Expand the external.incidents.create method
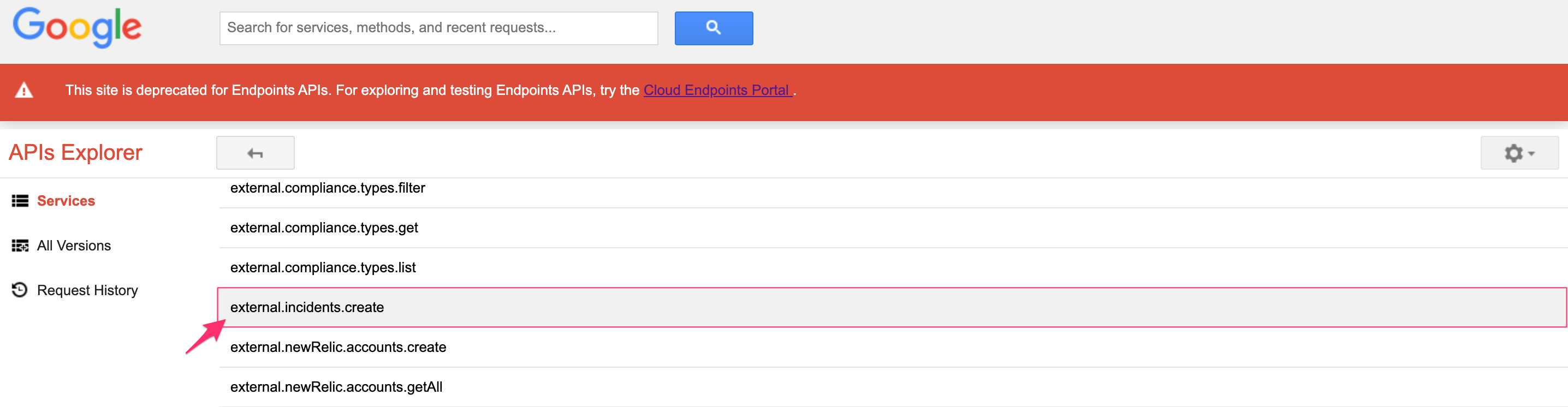 click(307, 307)
